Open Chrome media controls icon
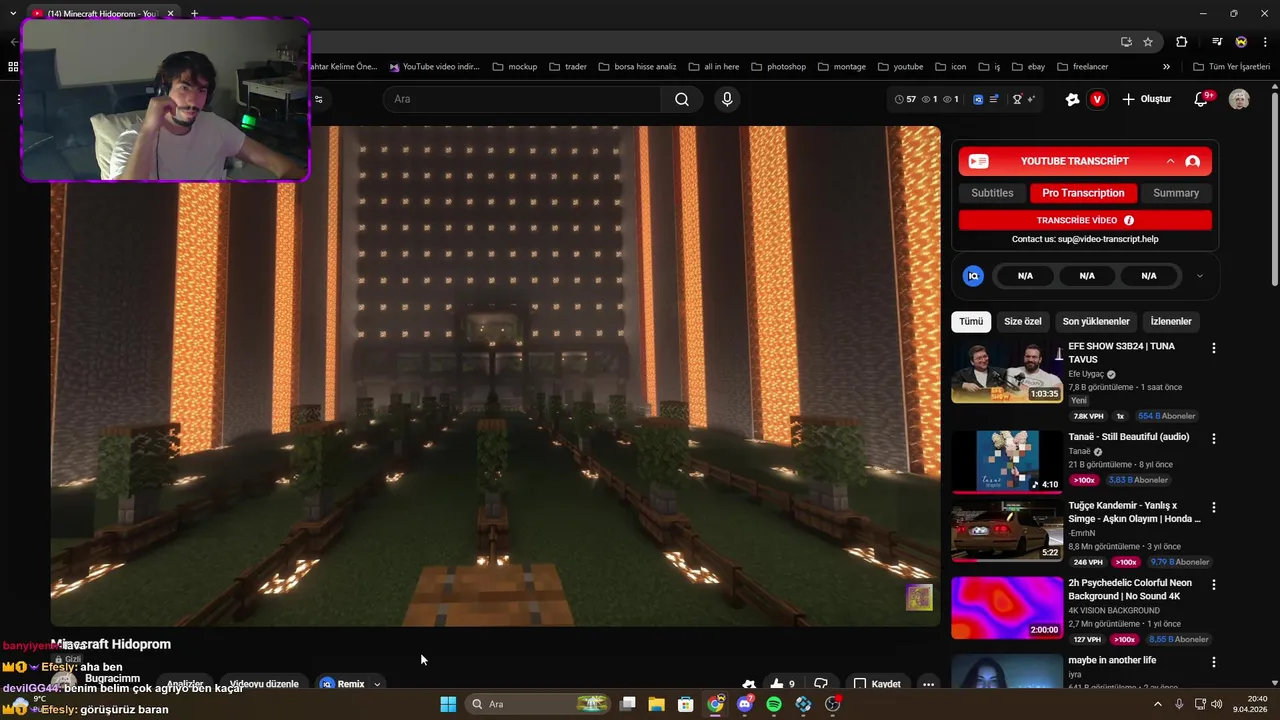This screenshot has width=1280, height=720. click(1217, 42)
